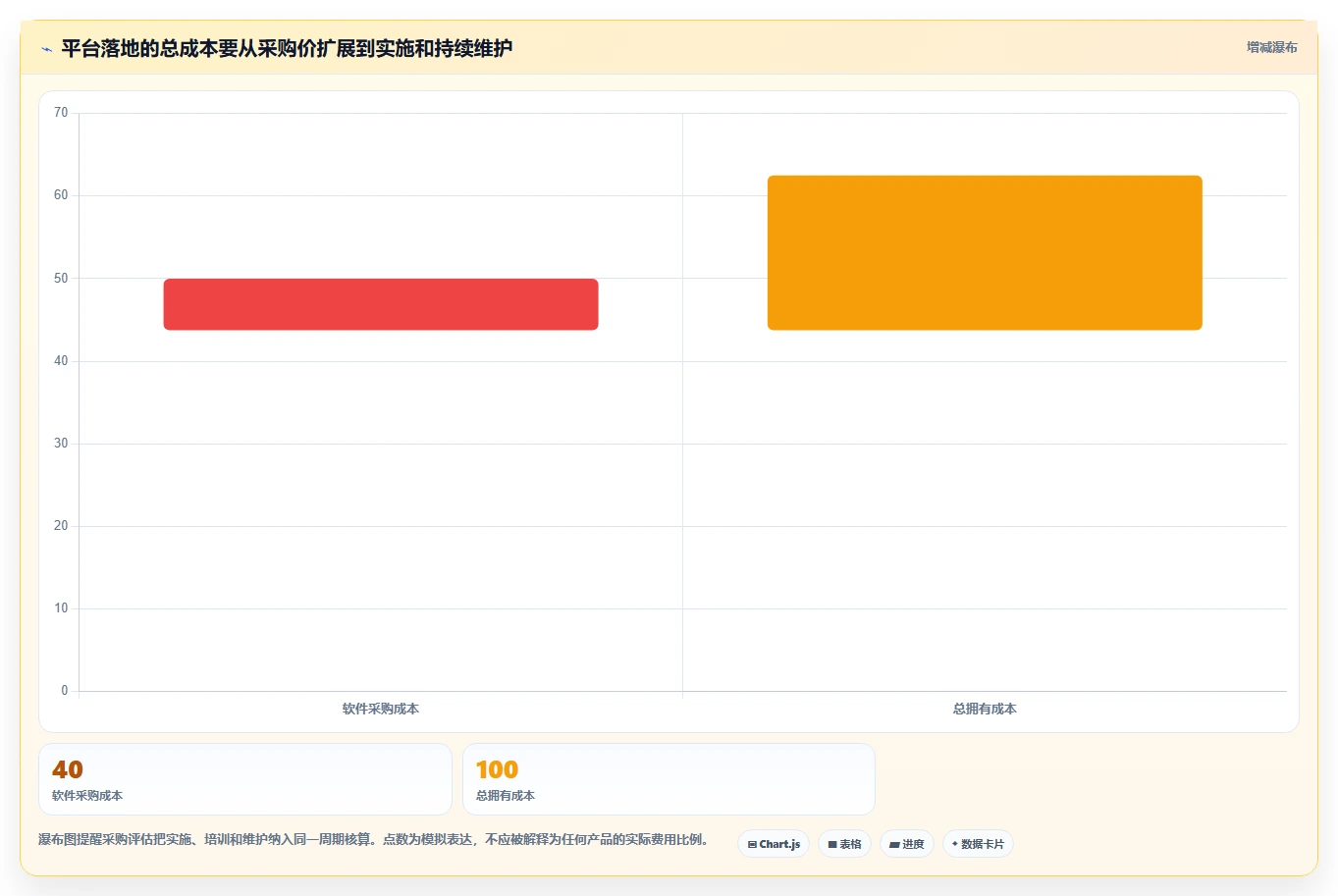Click the 进度 tag chip
This screenshot has width=1338, height=896.
[906, 844]
